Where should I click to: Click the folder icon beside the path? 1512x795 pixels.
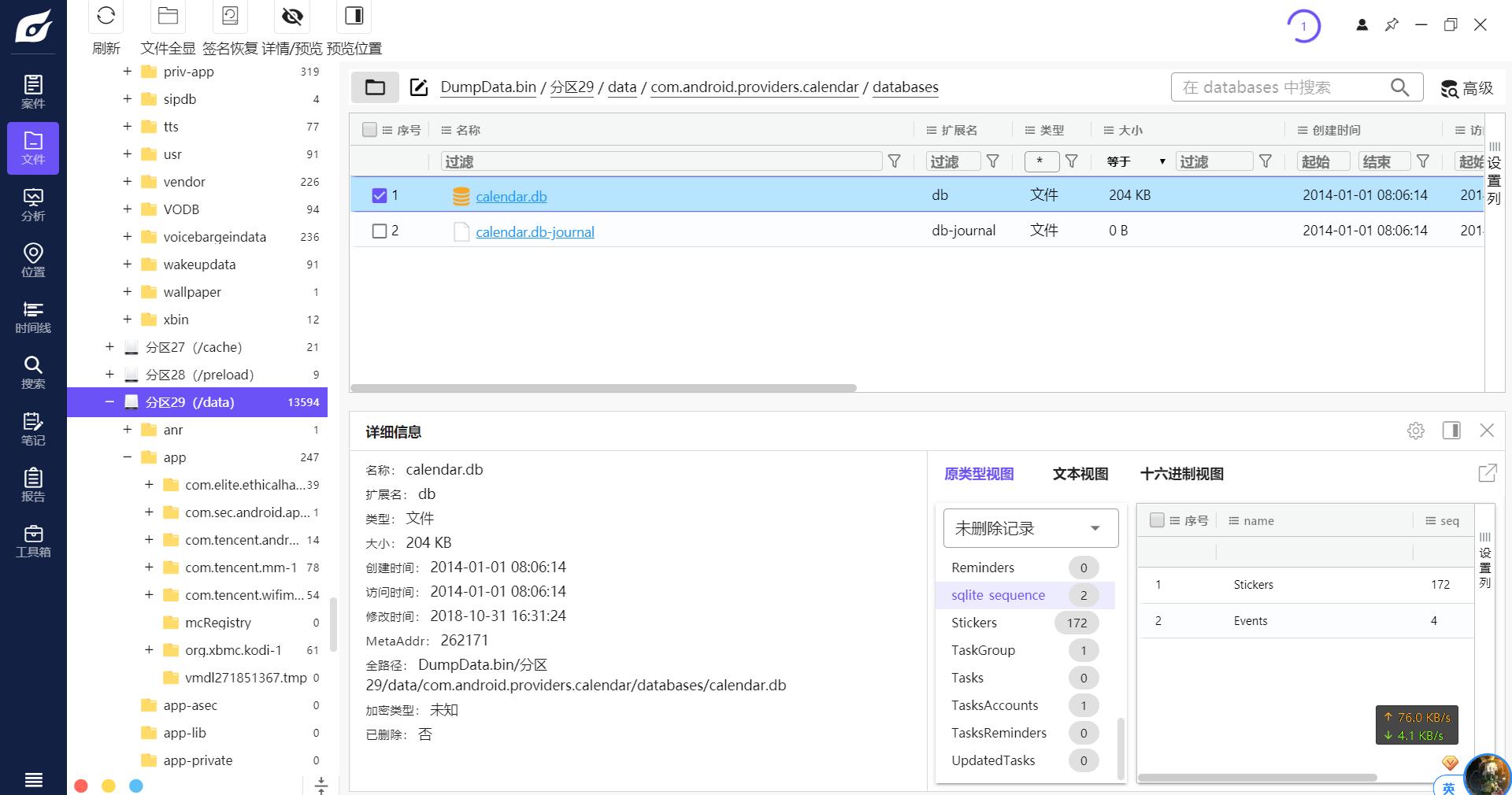click(x=375, y=87)
